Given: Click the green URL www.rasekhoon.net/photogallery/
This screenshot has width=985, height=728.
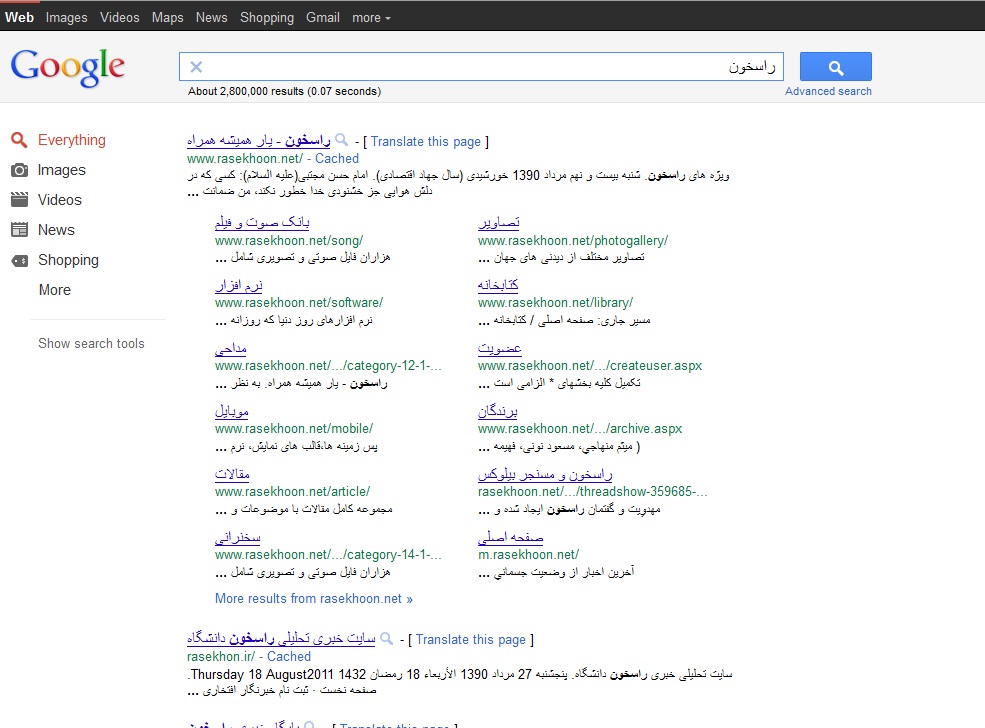Looking at the screenshot, I should (x=573, y=241).
